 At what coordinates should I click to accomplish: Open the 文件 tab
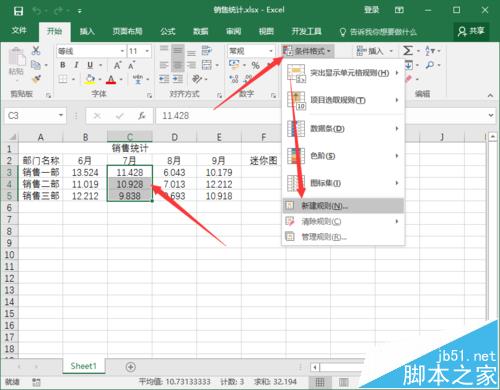(x=19, y=31)
